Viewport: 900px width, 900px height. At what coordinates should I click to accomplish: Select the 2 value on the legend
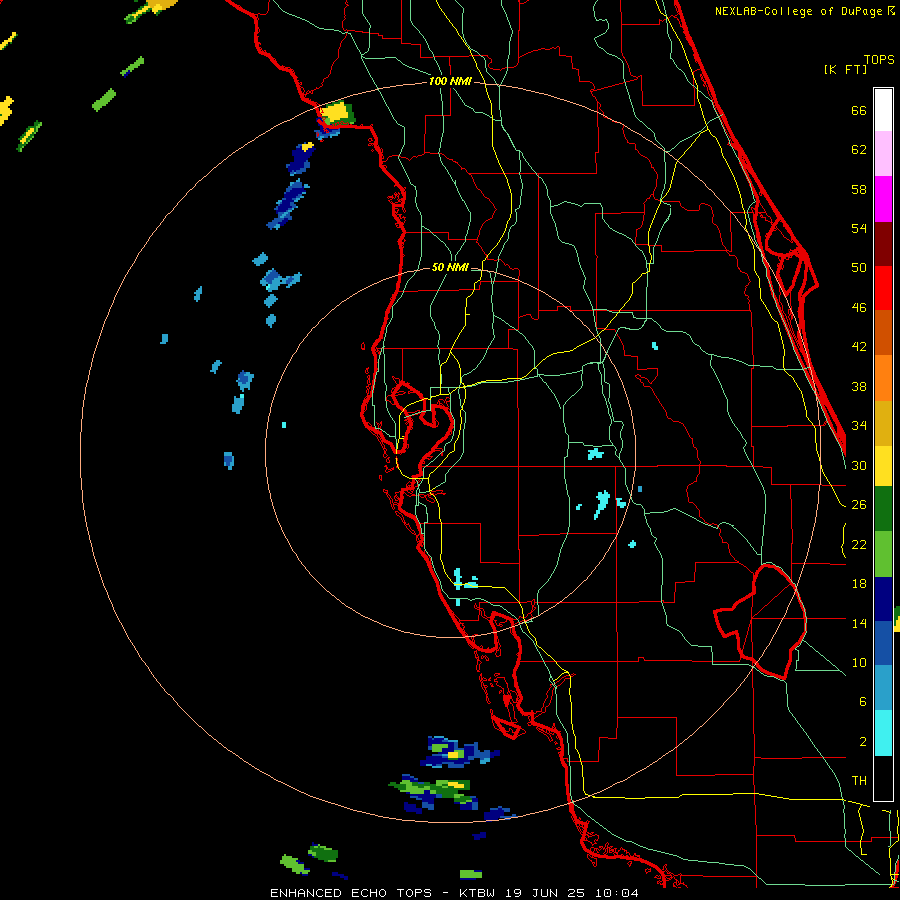pos(862,742)
